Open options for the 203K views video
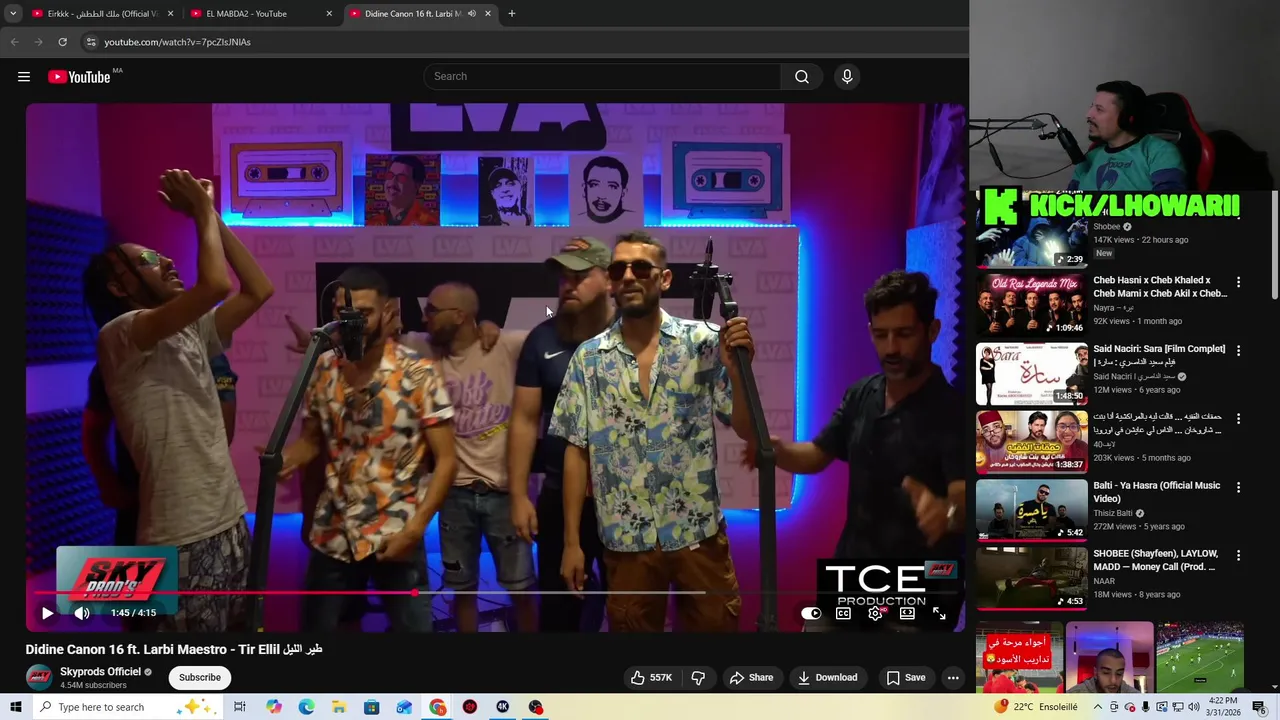This screenshot has height=720, width=1280. click(x=1238, y=419)
